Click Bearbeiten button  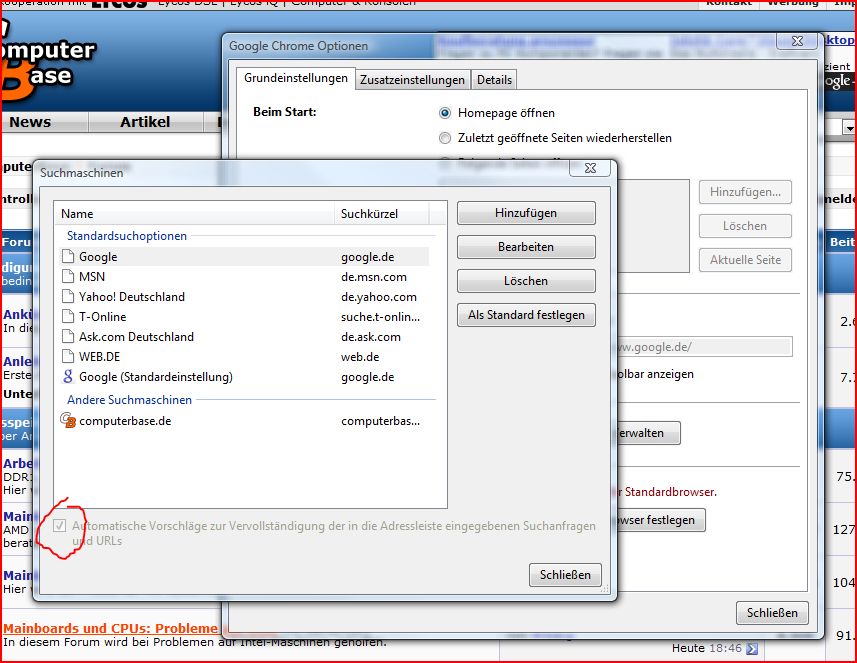point(526,247)
